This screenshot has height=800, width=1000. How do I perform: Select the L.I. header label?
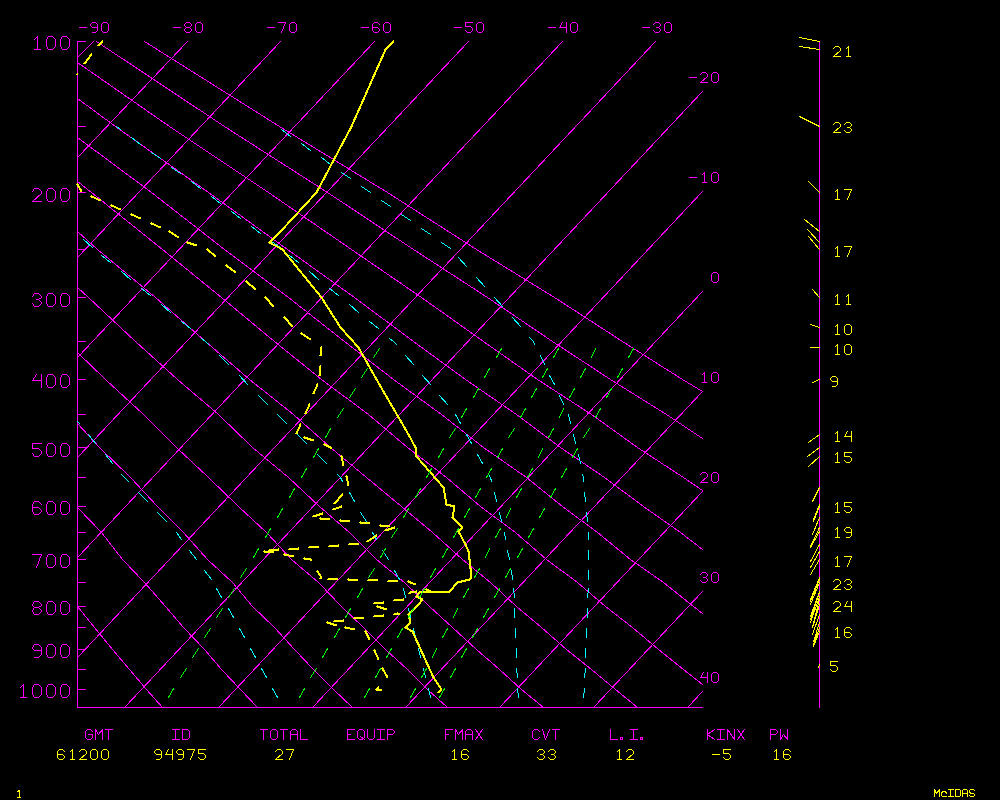point(626,735)
